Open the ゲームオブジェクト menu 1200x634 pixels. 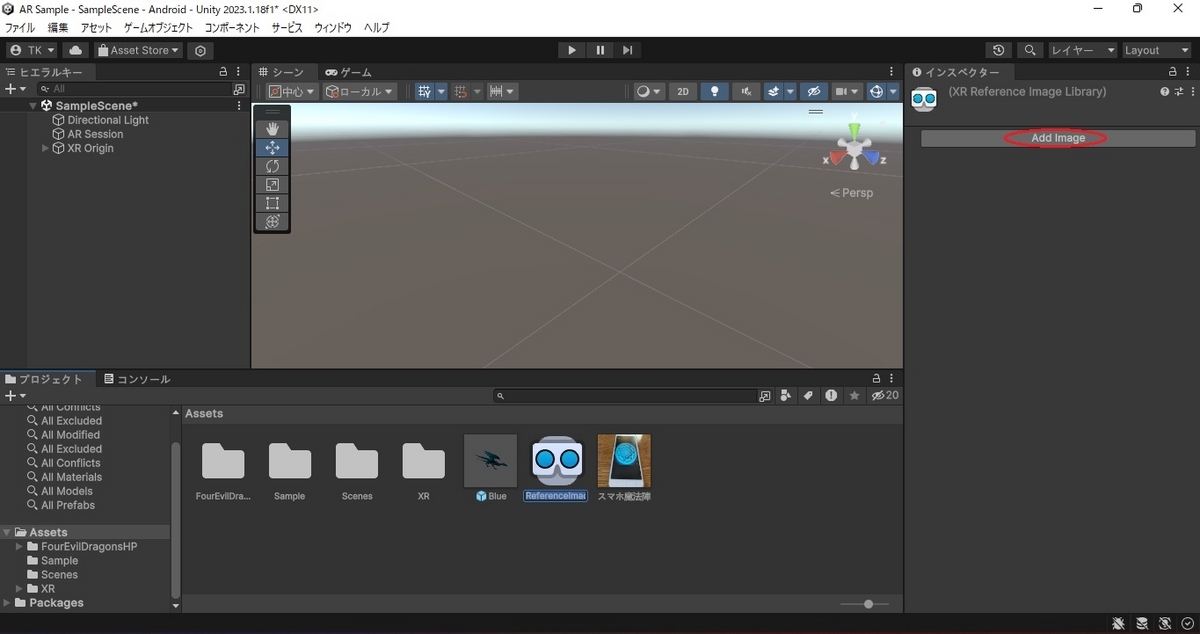click(158, 28)
